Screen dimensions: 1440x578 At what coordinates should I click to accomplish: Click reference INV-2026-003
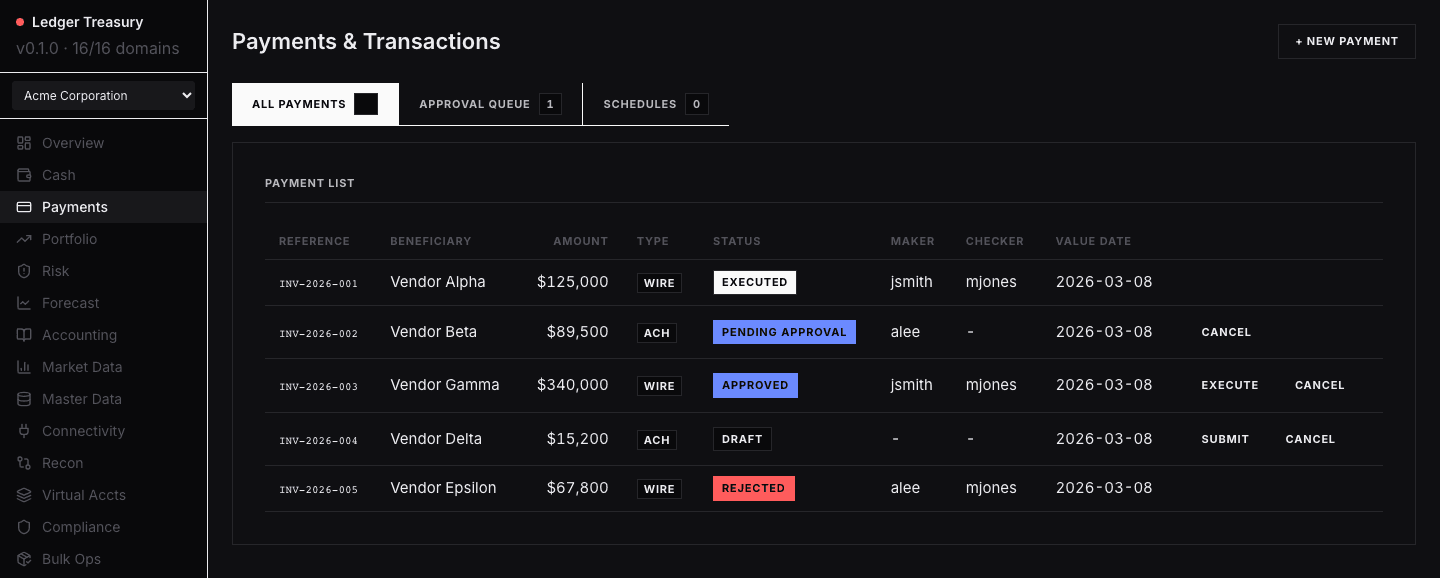(x=318, y=387)
